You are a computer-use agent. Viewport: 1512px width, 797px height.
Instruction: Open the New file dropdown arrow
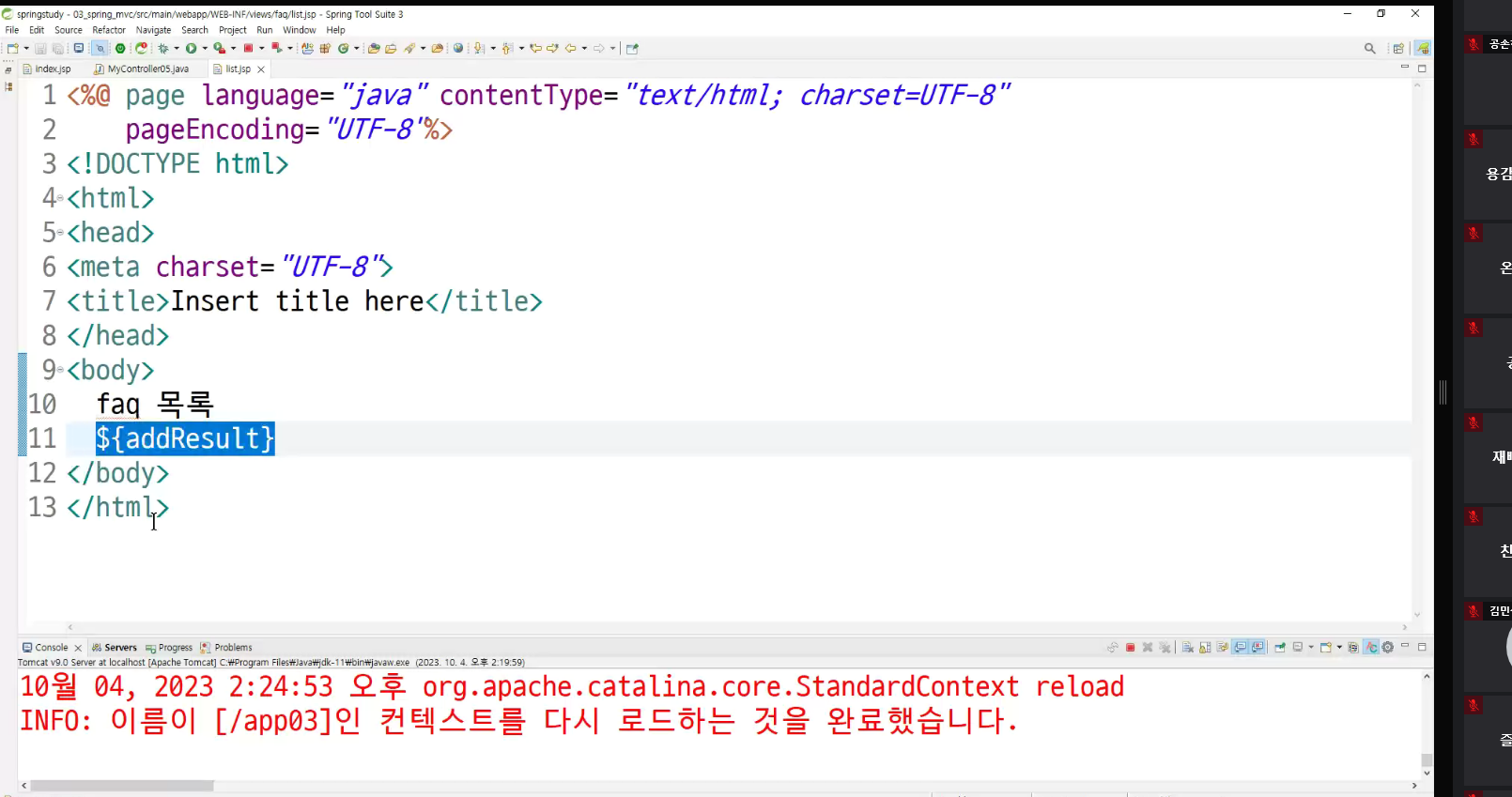click(26, 48)
